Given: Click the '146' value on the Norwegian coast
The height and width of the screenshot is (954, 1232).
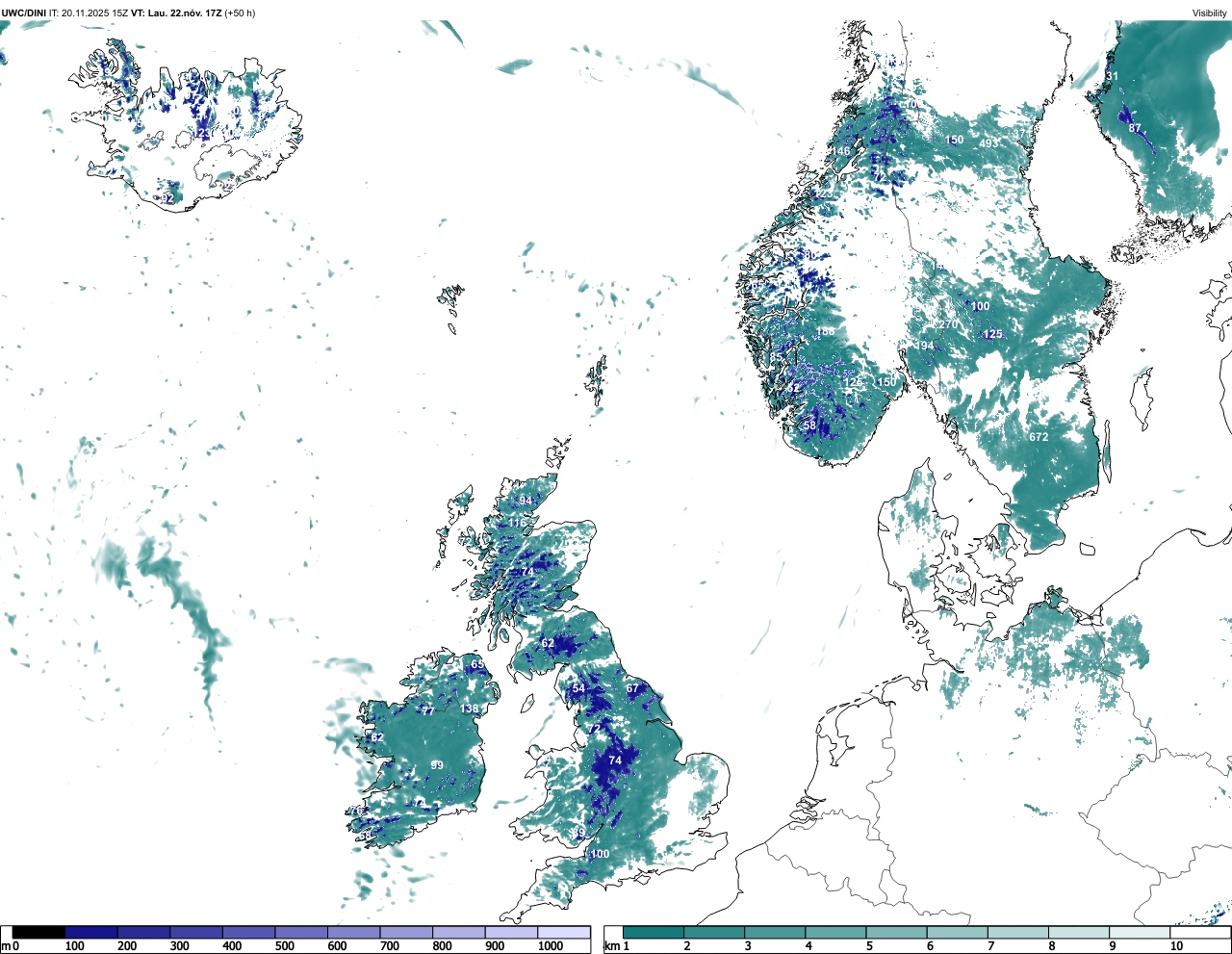Looking at the screenshot, I should [841, 151].
